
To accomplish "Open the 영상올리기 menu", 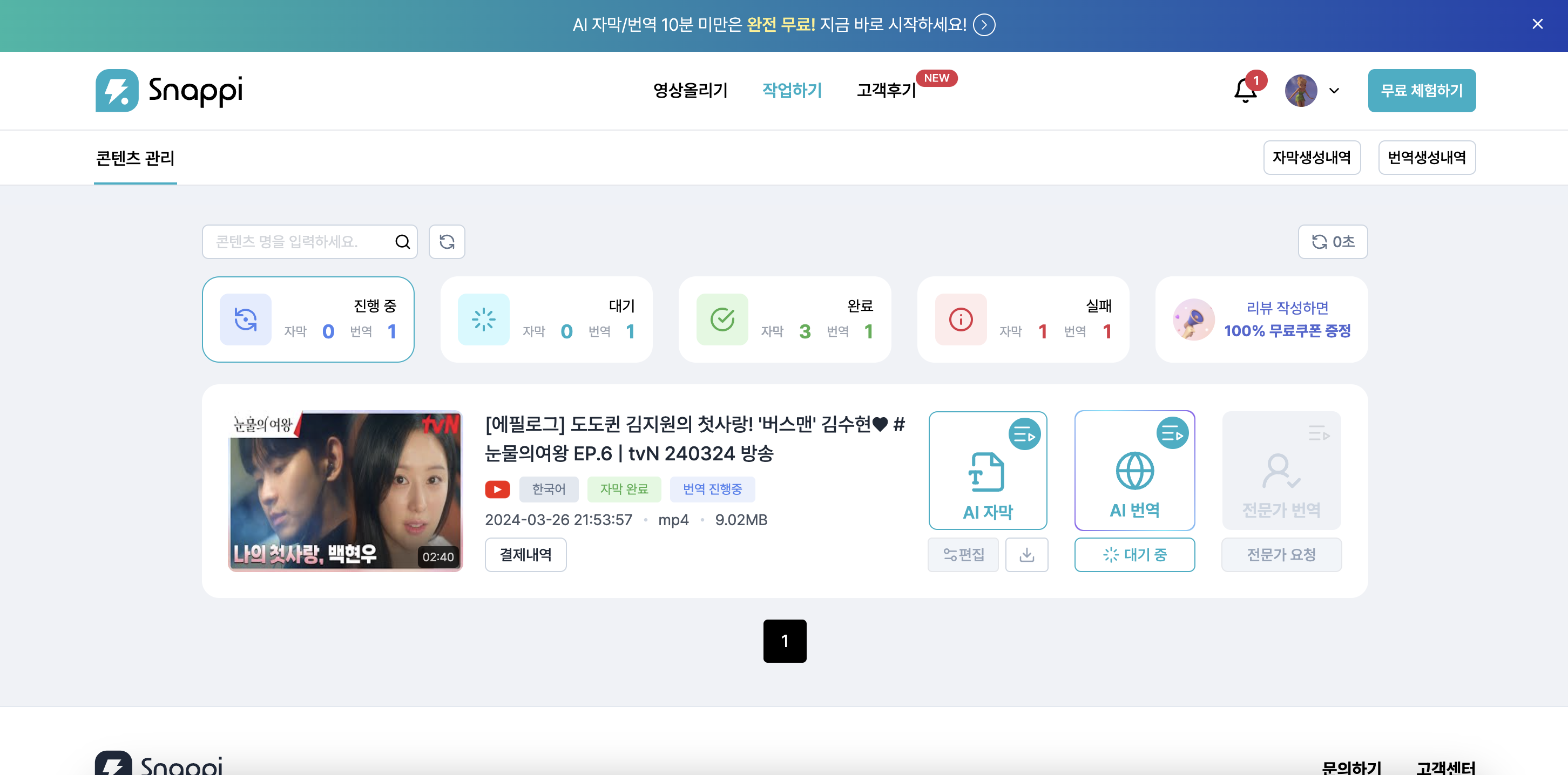I will tap(690, 91).
